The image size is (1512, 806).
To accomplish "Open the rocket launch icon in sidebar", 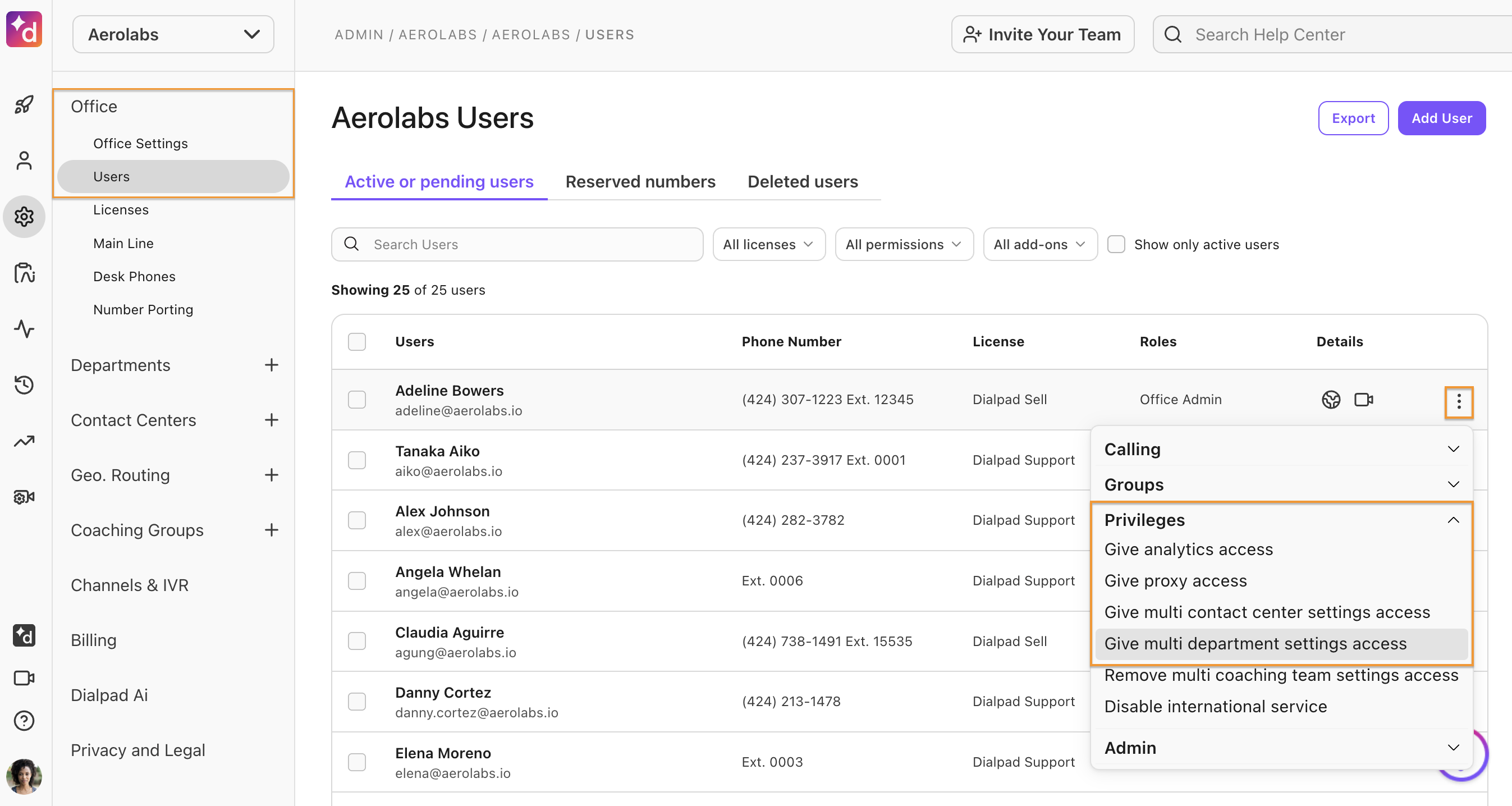I will pyautogui.click(x=24, y=105).
